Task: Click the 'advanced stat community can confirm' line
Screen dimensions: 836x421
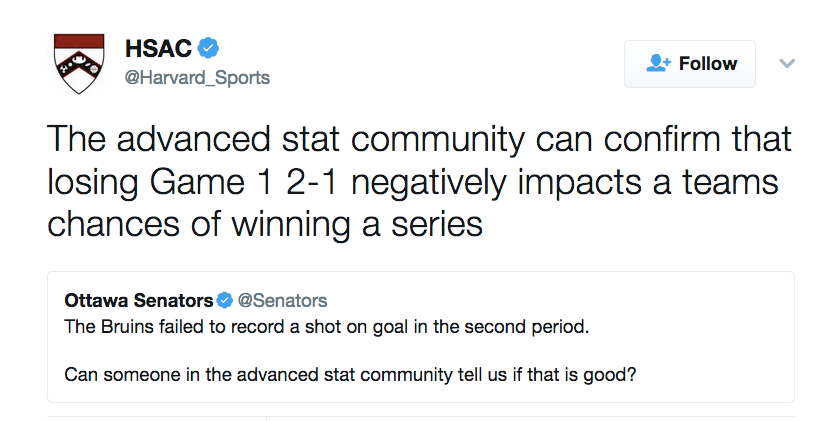Action: tap(419, 140)
